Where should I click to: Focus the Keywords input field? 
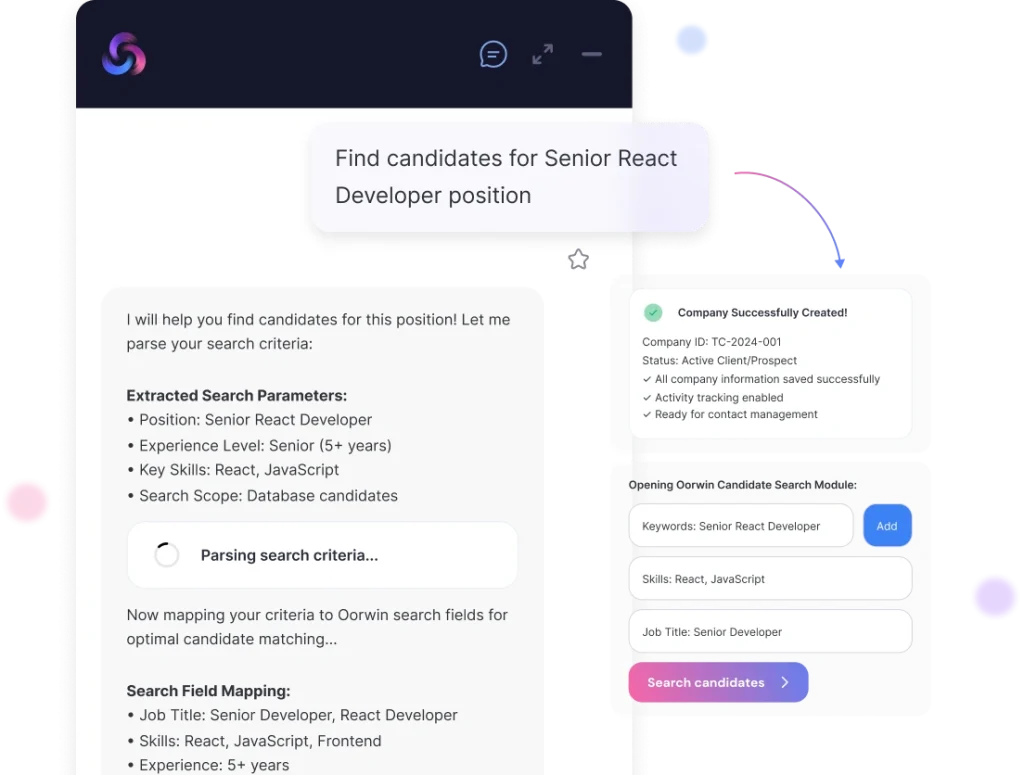740,526
